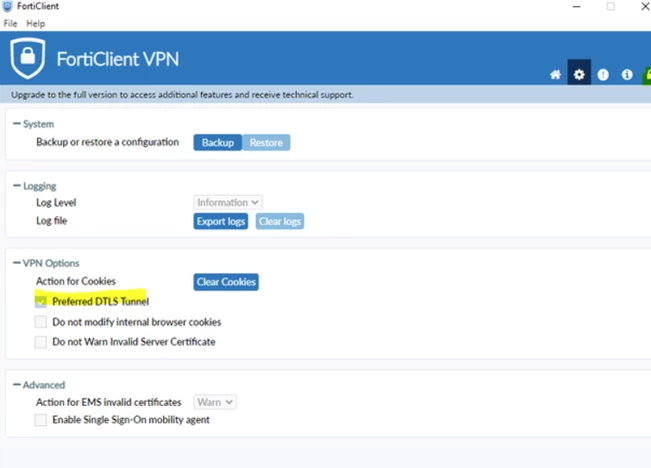Viewport: 651px width, 468px height.
Task: Open the EMS invalid certificates Warn dropdown
Action: (x=215, y=402)
